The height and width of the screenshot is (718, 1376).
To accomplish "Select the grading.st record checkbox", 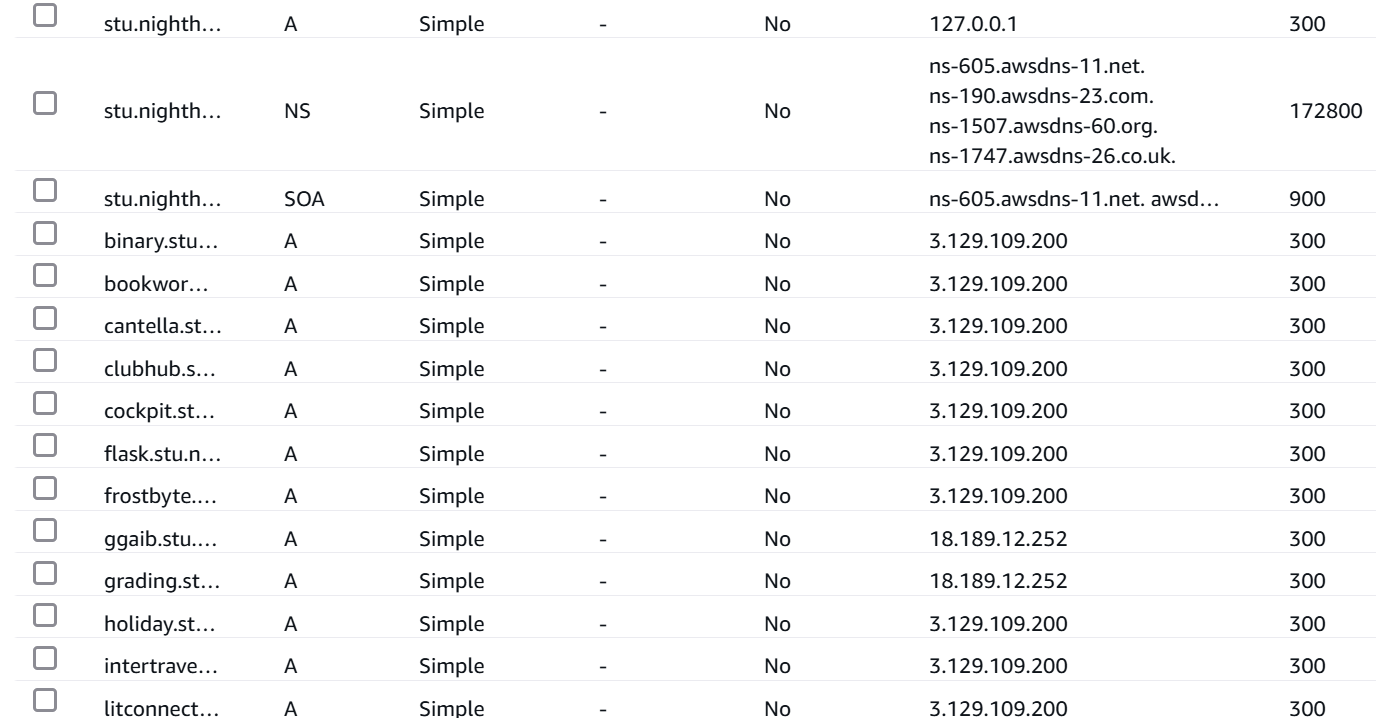I will coord(43,575).
